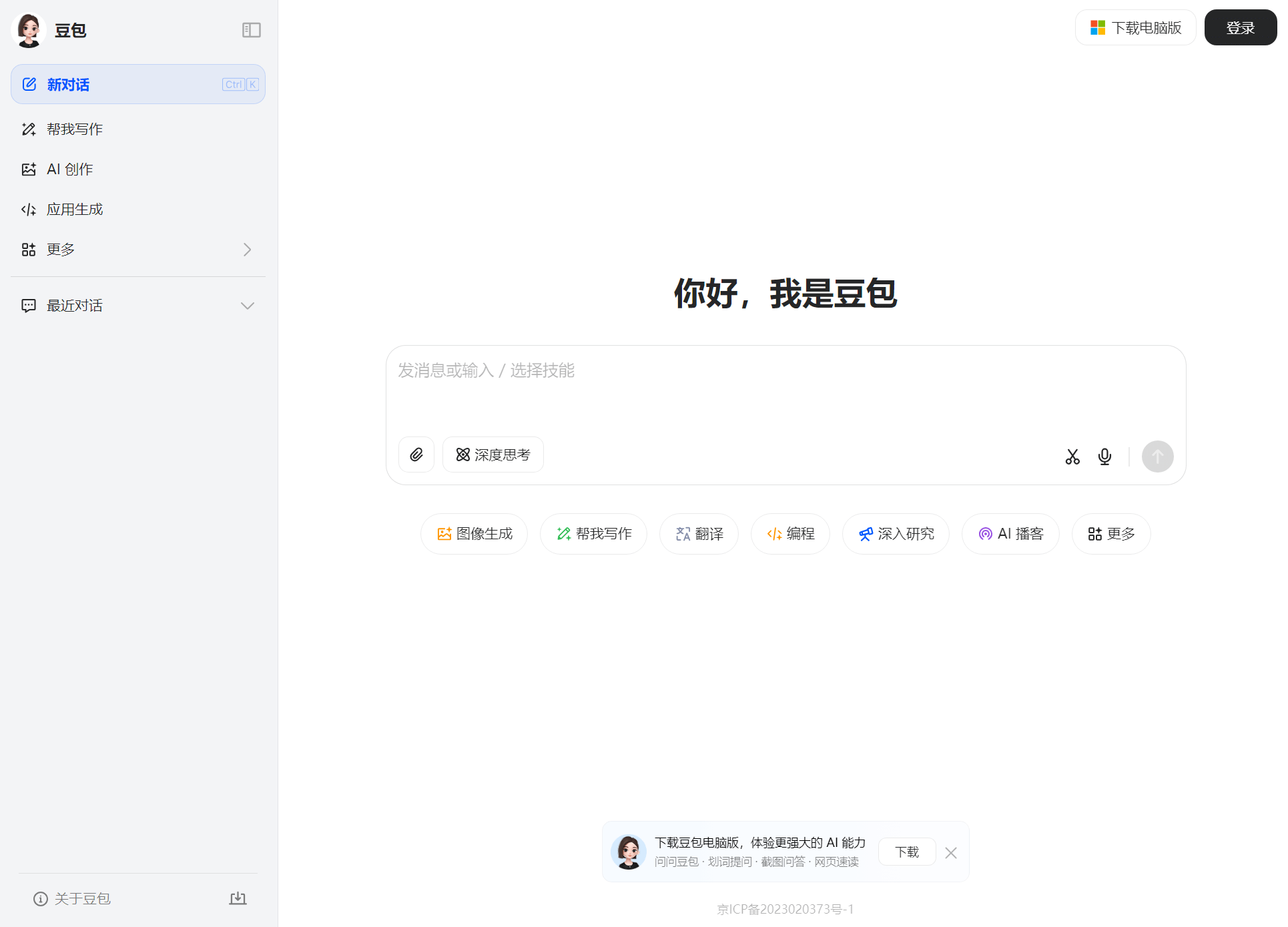This screenshot has height=927, width=1288.
Task: Collapse the sidebar using the panel icon
Action: [x=251, y=30]
